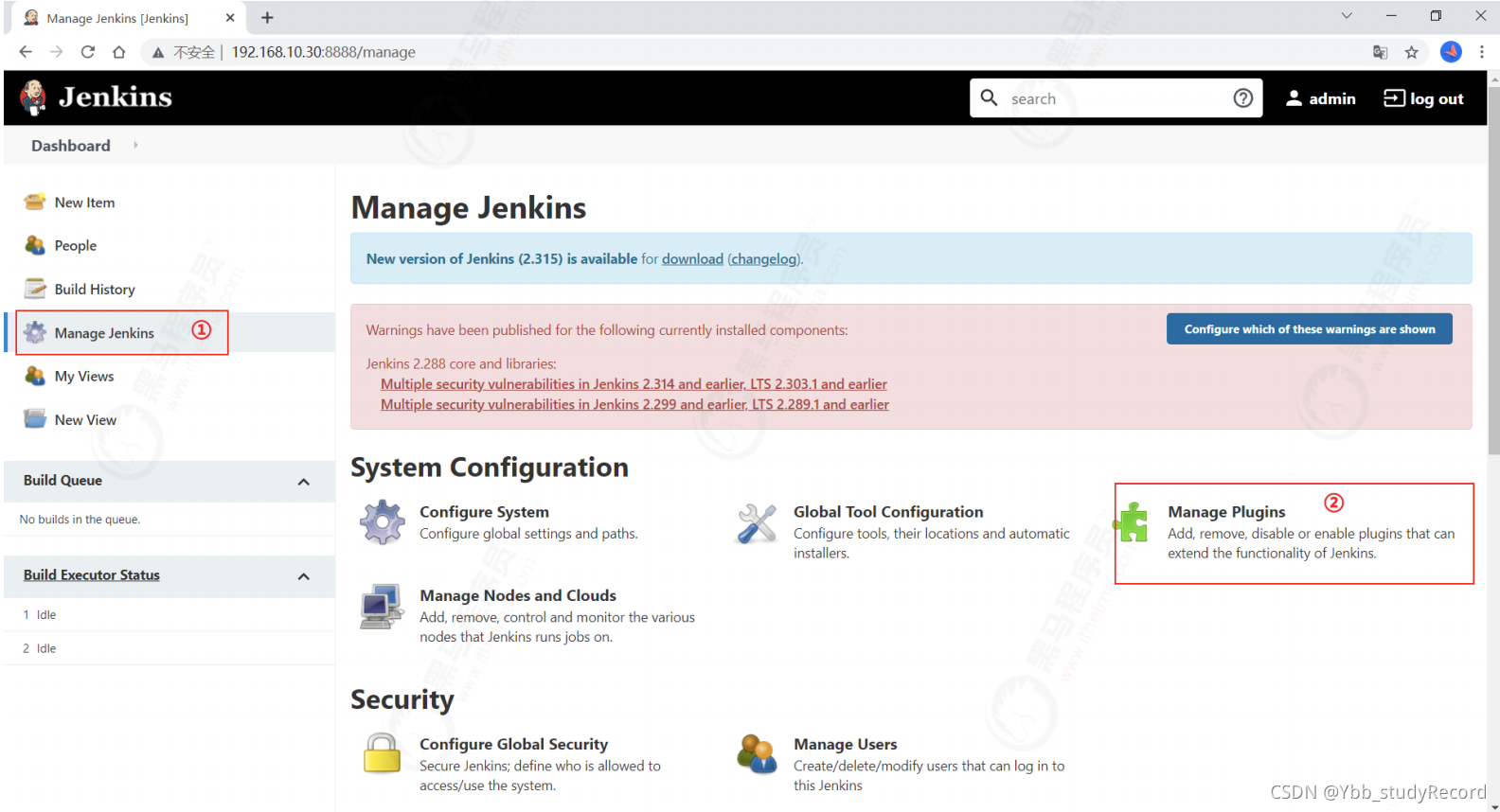This screenshot has height=812, width=1500.
Task: Click the translate page icon
Action: point(1381,52)
